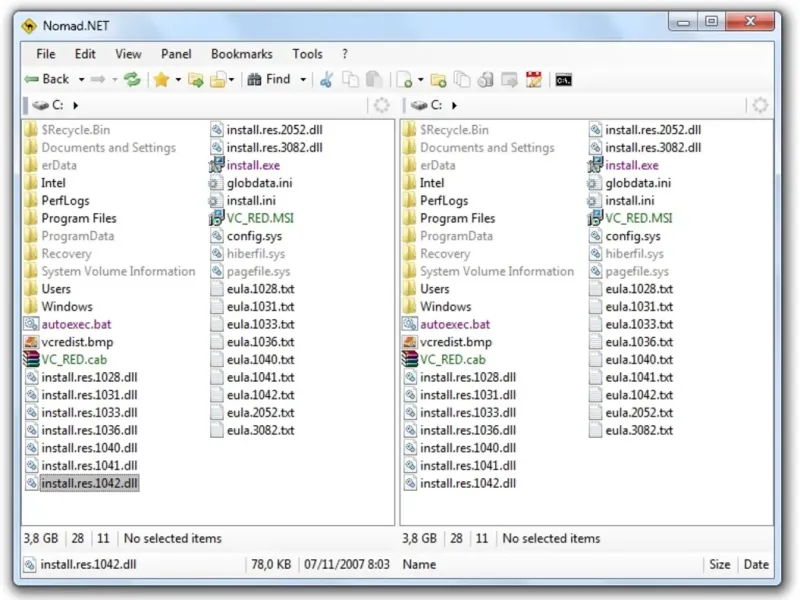Open the Edit menu
The image size is (800, 600).
point(85,54)
